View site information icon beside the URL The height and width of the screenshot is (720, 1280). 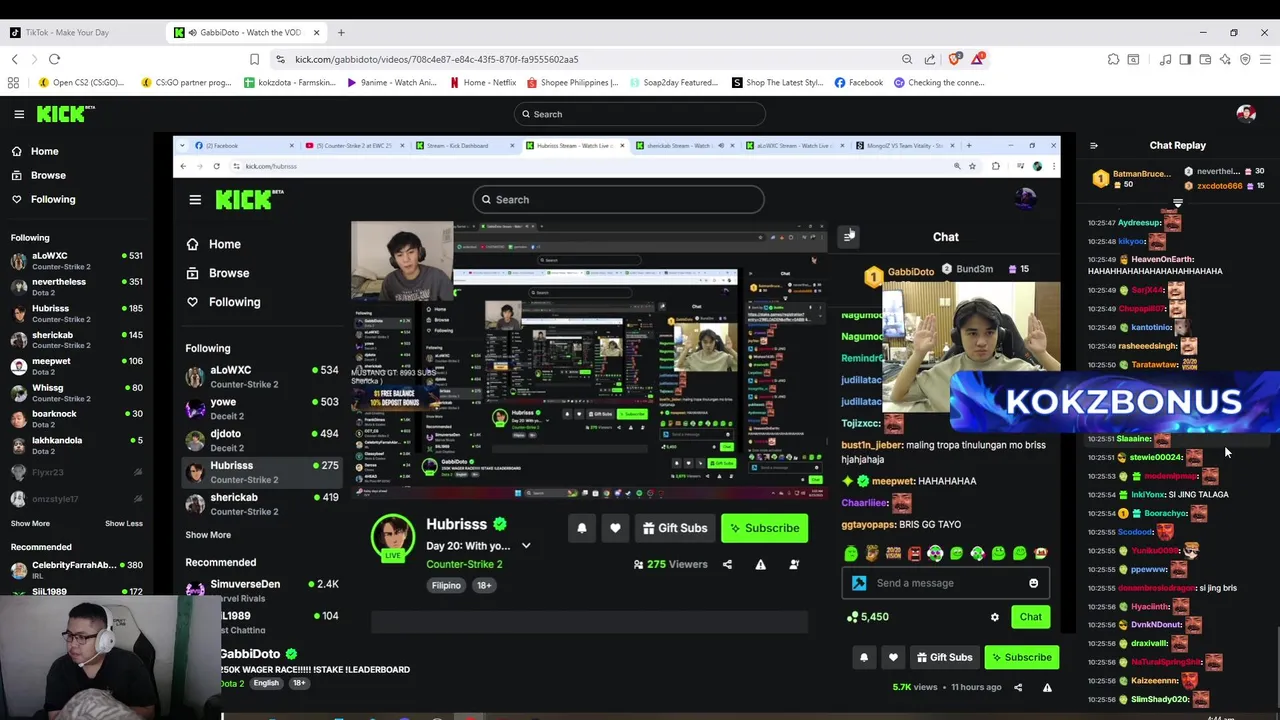click(279, 59)
